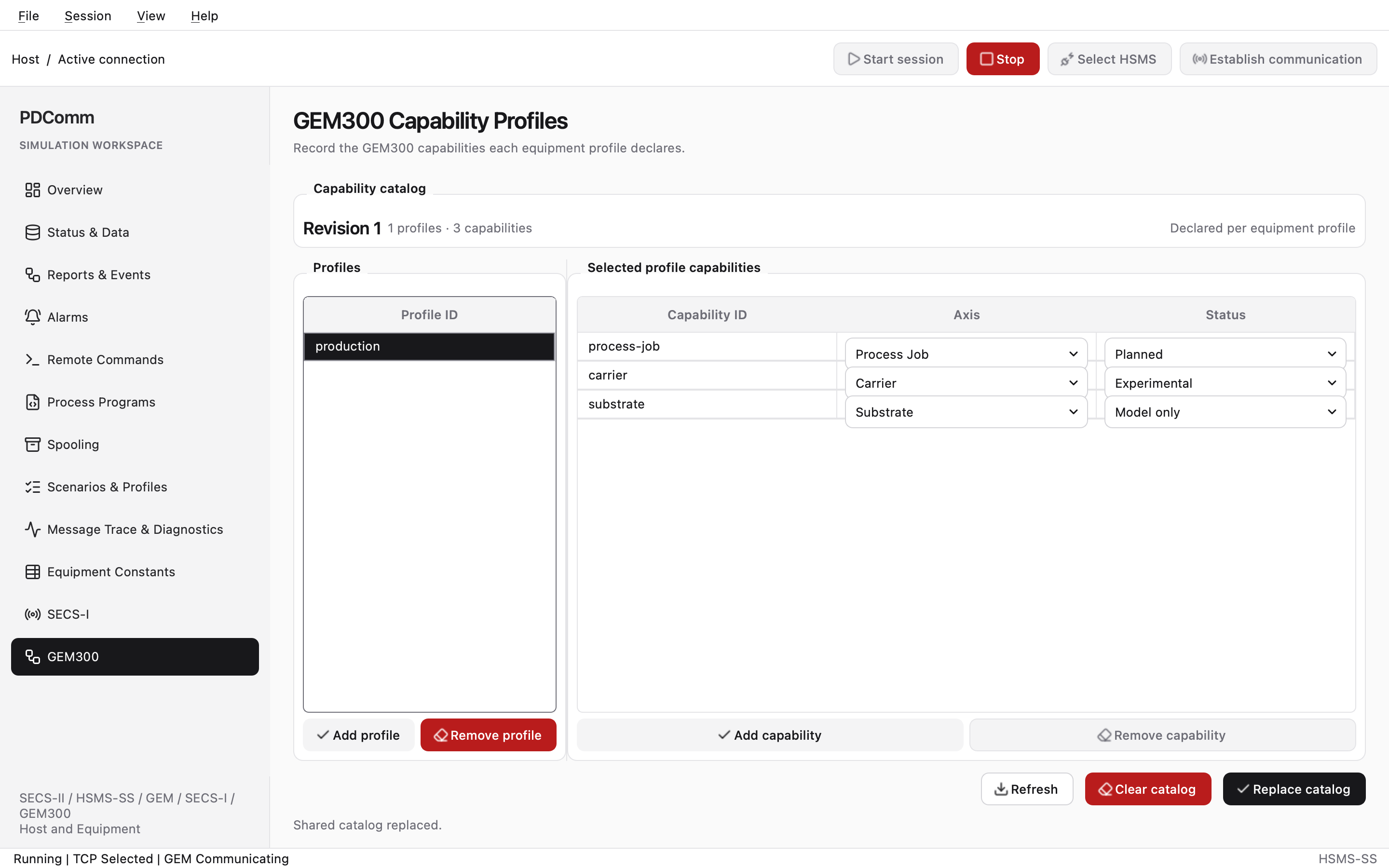1389x868 pixels.
Task: Click the play icon on Start session
Action: tap(854, 59)
